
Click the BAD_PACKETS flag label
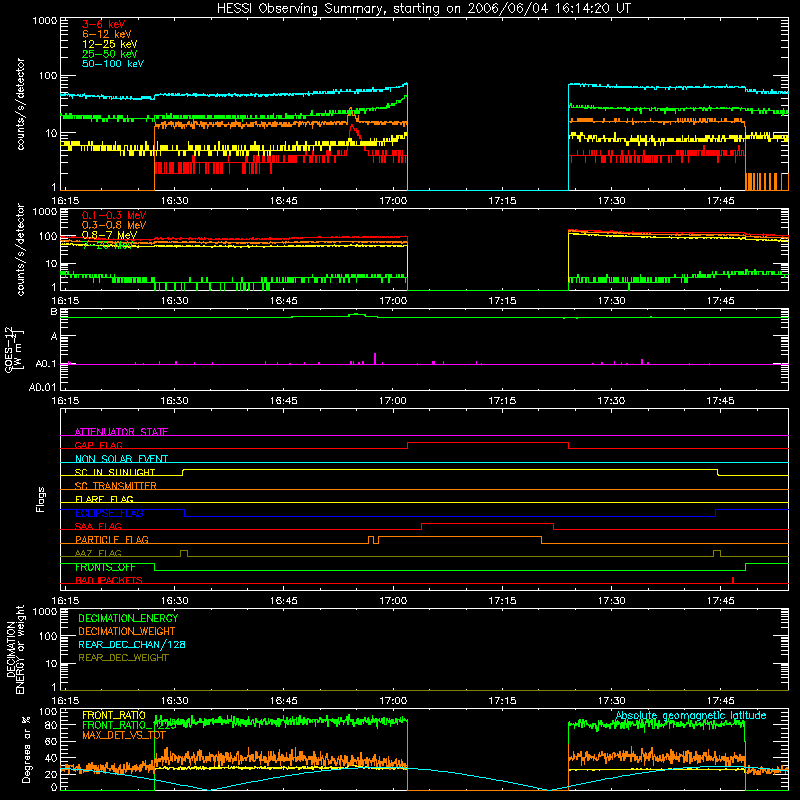[x=109, y=580]
